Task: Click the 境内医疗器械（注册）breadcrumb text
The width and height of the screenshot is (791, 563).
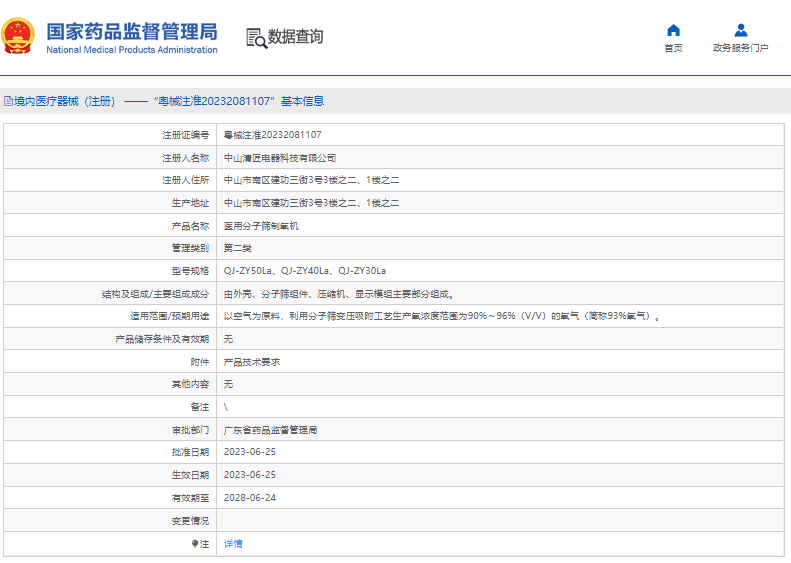Action: point(65,101)
